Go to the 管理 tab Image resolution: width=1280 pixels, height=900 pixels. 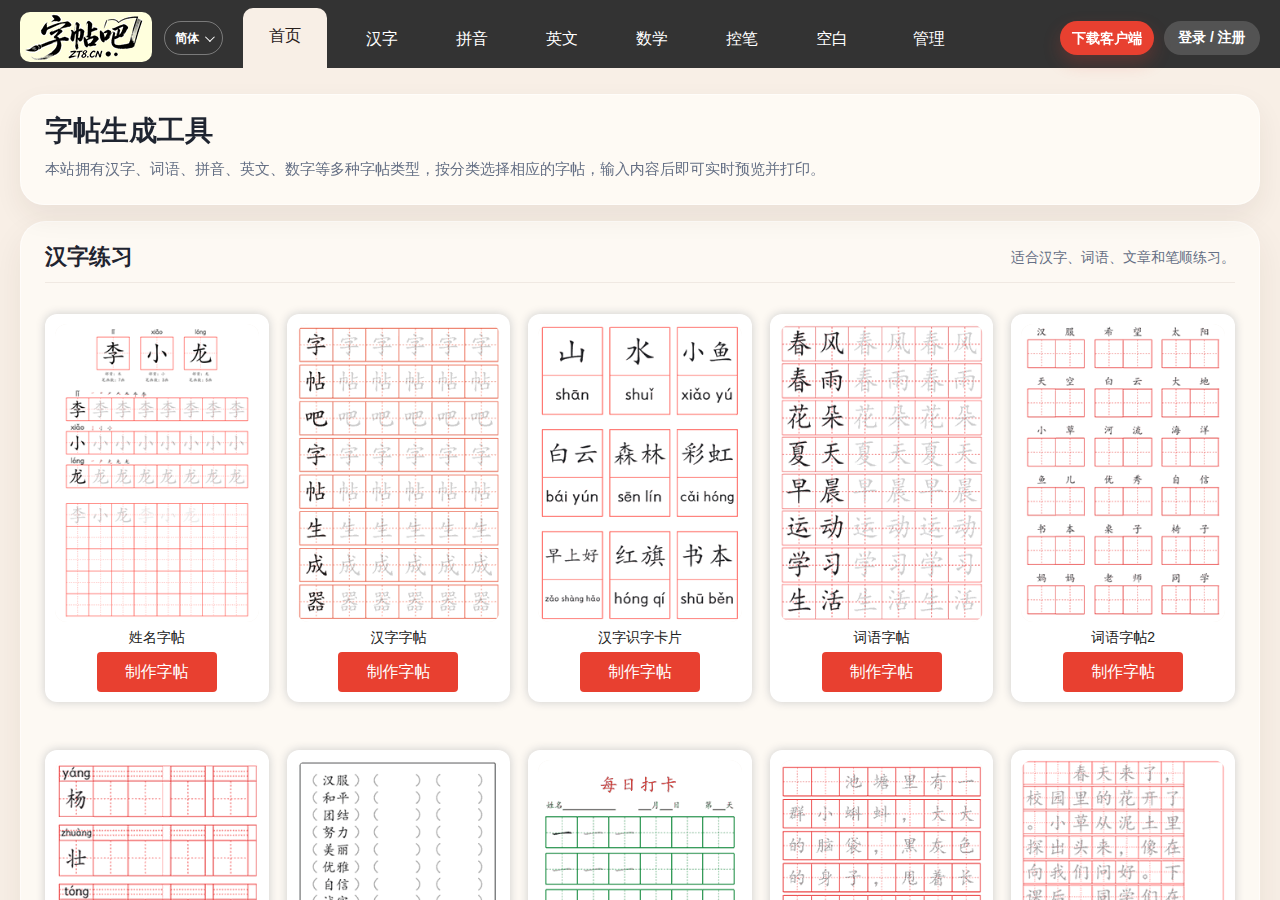pyautogui.click(x=929, y=39)
